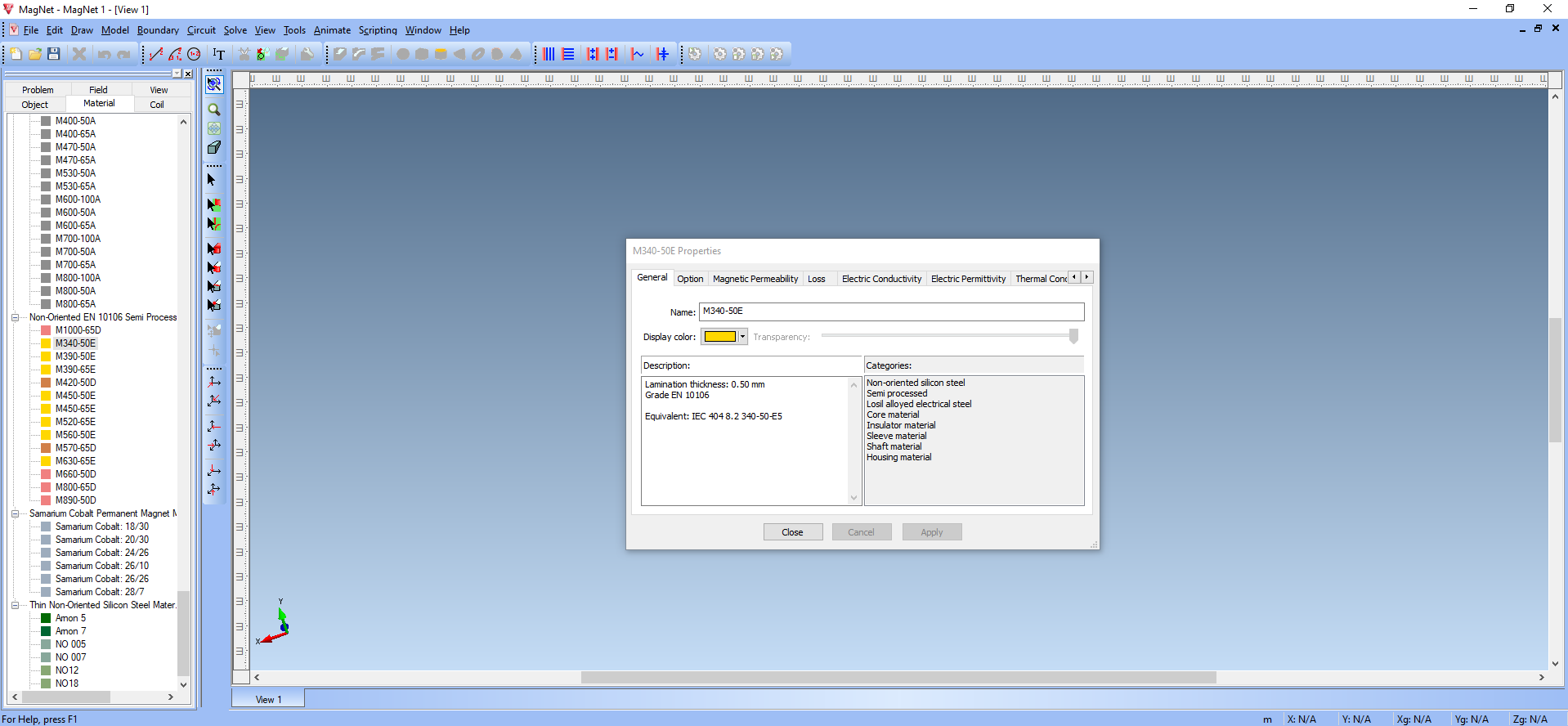The height and width of the screenshot is (726, 1568).
Task: Activate the zoom magnifier tool in side toolbar
Action: 214,110
